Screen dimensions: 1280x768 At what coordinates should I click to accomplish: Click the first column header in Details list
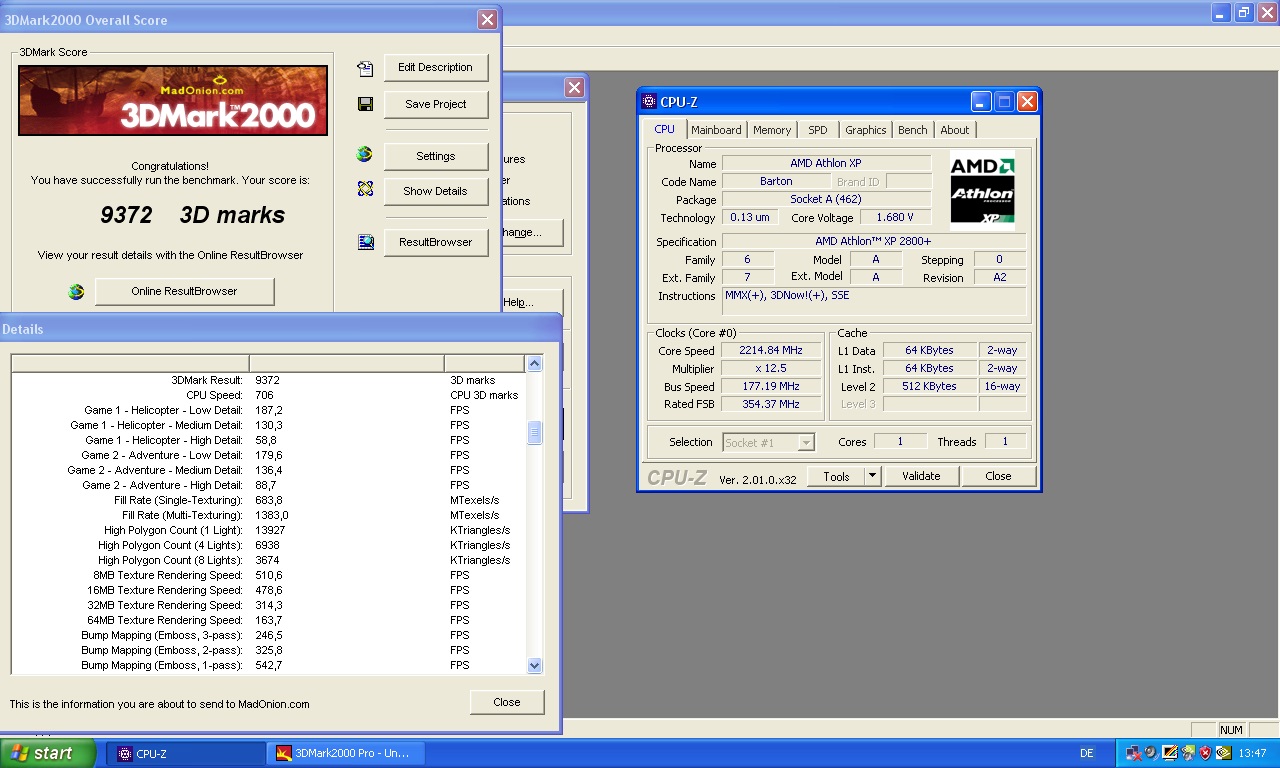[x=130, y=363]
